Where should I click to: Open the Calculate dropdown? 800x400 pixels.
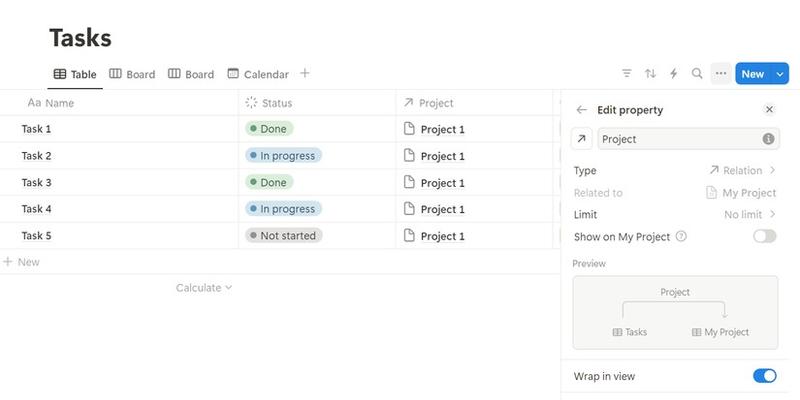204,288
